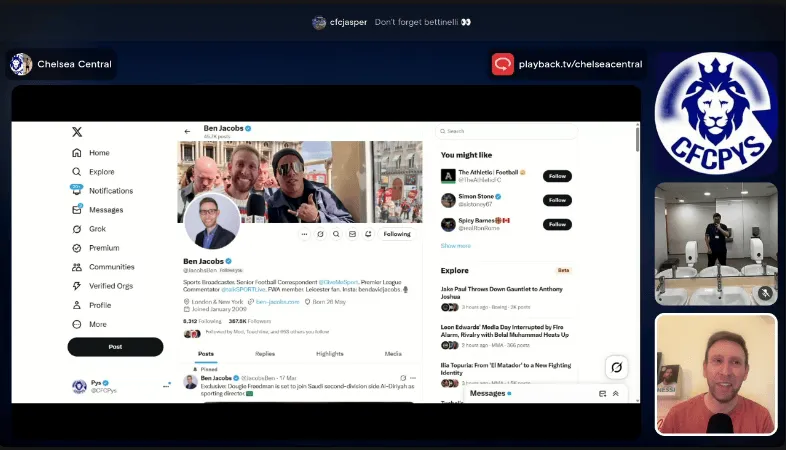Follow Simon Stone

(557, 200)
